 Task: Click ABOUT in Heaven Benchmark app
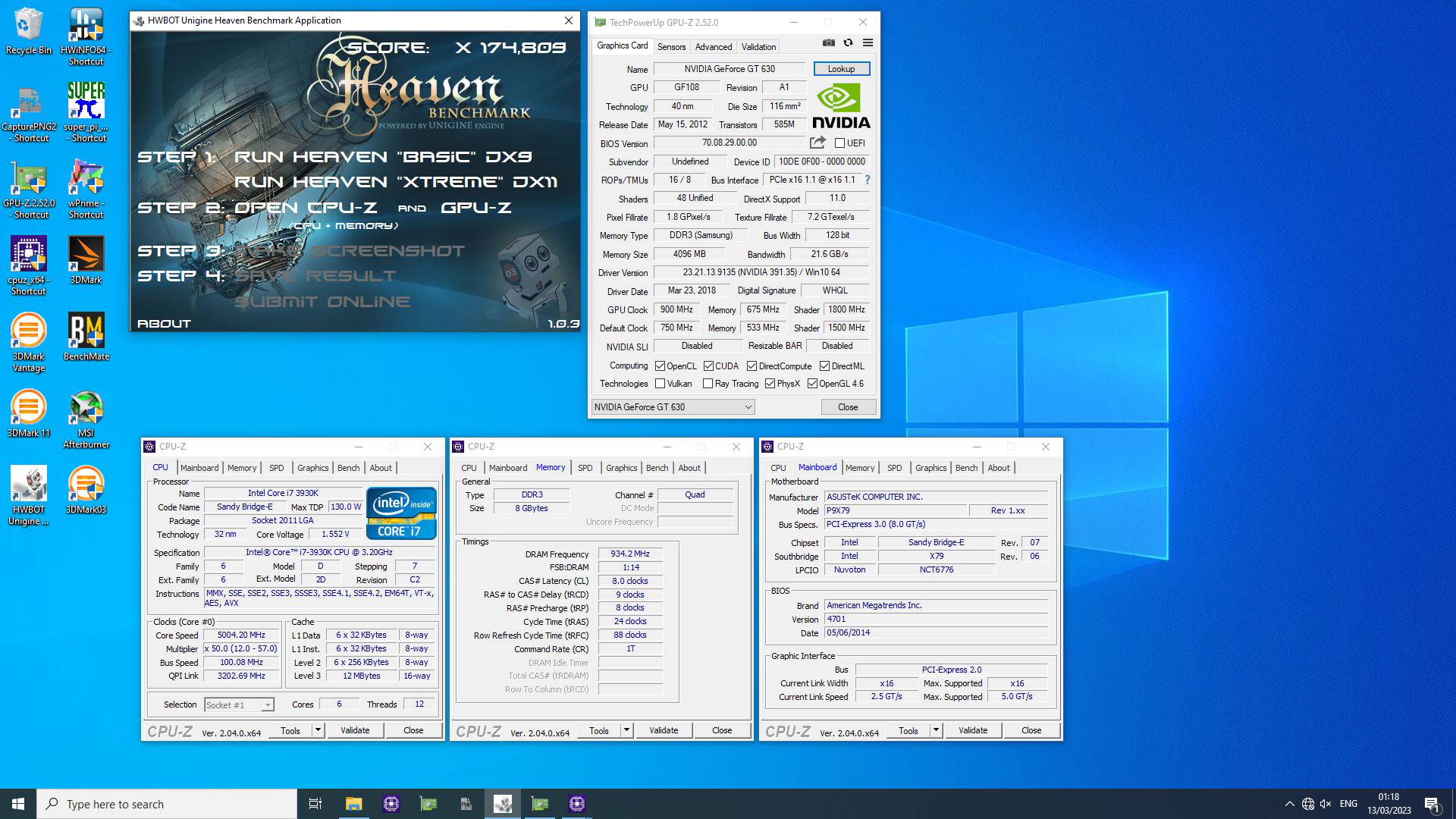point(164,324)
